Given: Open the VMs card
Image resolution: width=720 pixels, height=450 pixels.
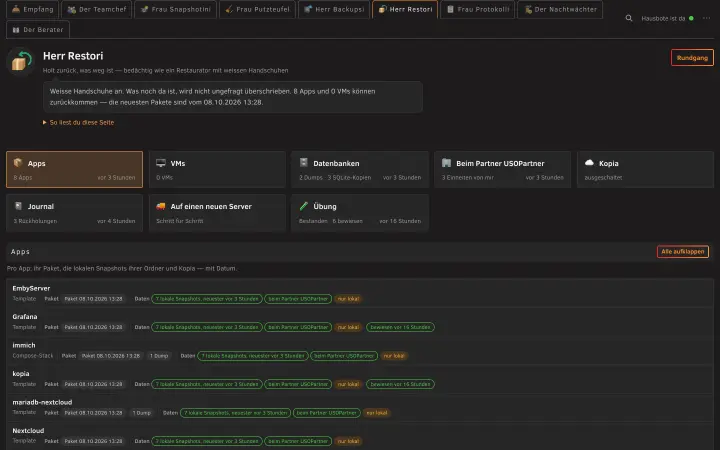Looking at the screenshot, I should pyautogui.click(x=217, y=169).
